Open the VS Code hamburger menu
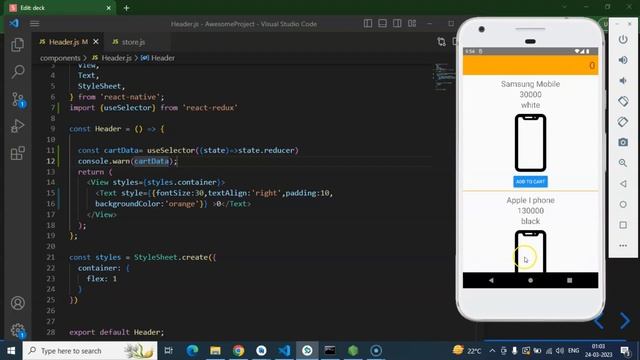This screenshot has width=640, height=360. [35, 24]
